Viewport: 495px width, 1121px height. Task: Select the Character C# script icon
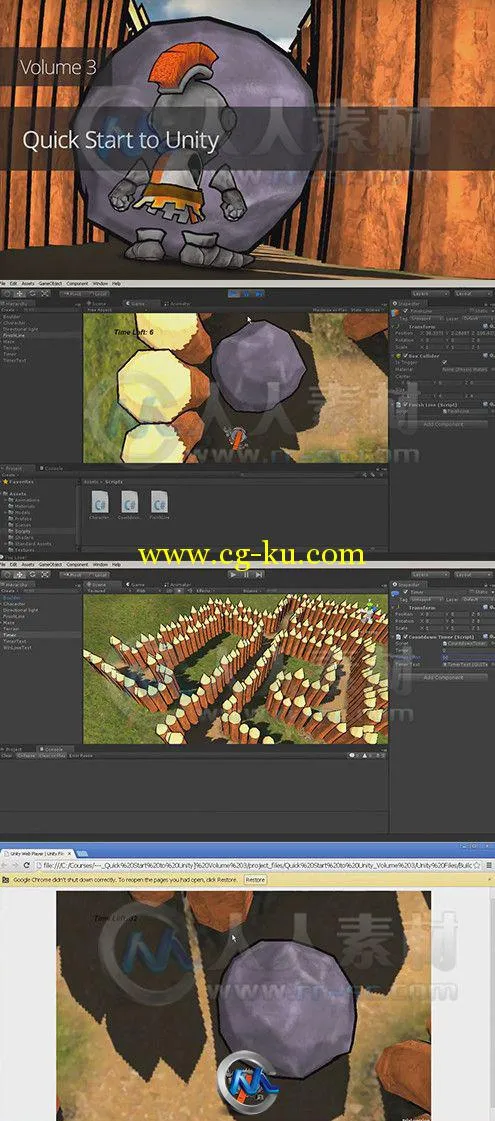click(x=99, y=503)
